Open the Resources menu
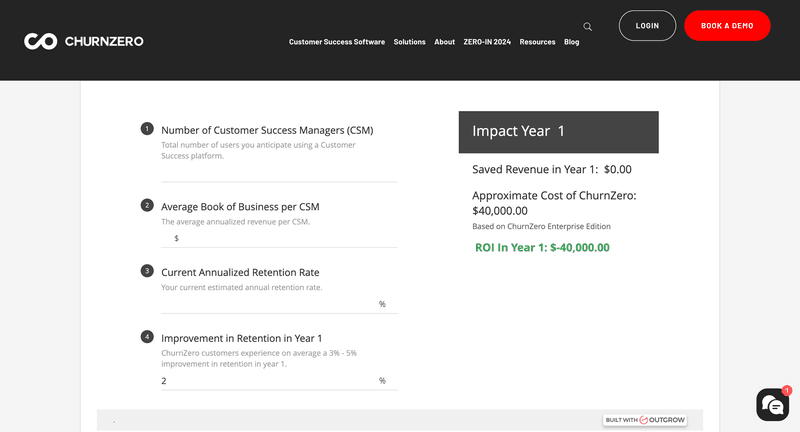 (537, 42)
